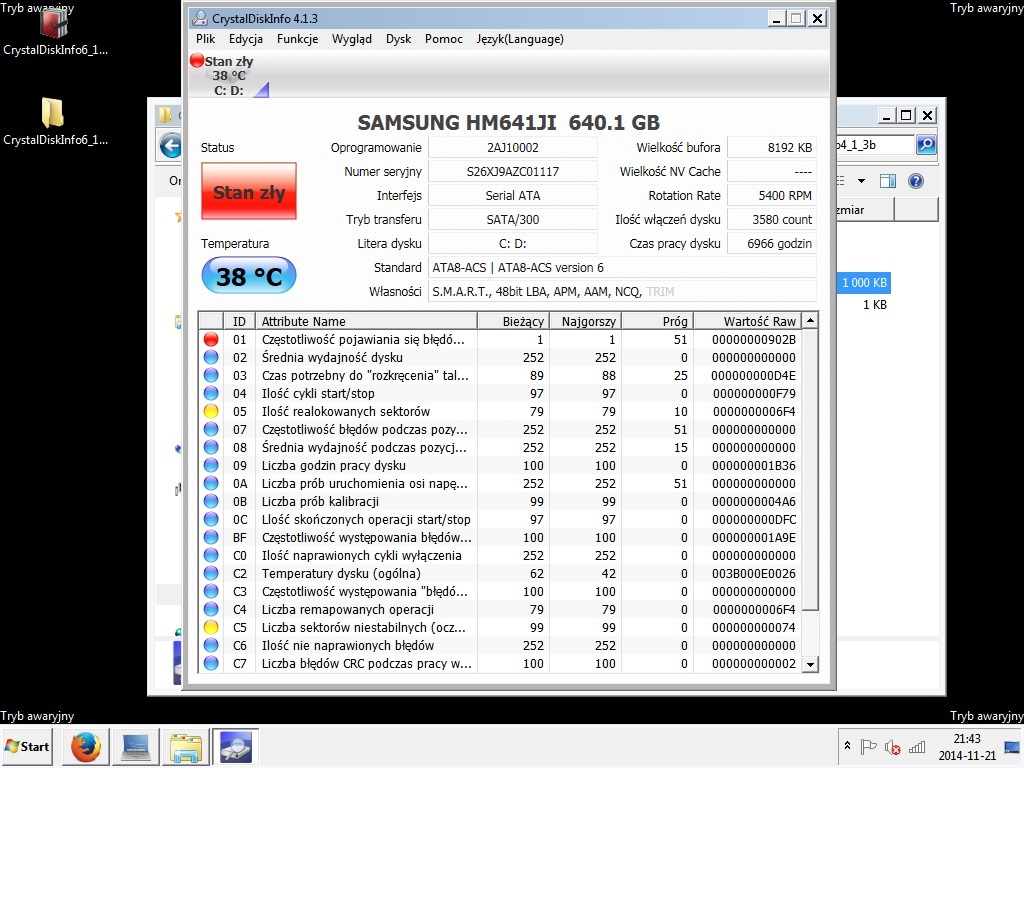1024x900 pixels.
Task: Open the computer icon on the taskbar
Action: [136, 747]
